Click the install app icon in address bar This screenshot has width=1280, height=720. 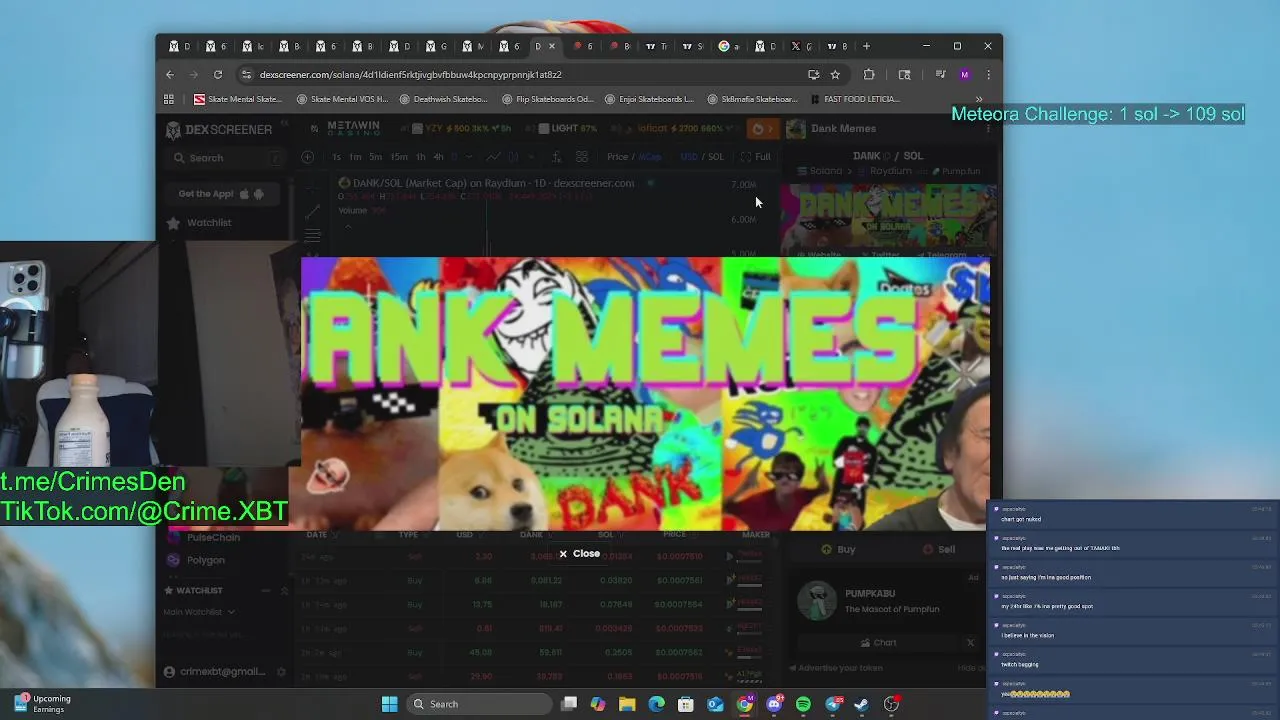click(x=813, y=74)
